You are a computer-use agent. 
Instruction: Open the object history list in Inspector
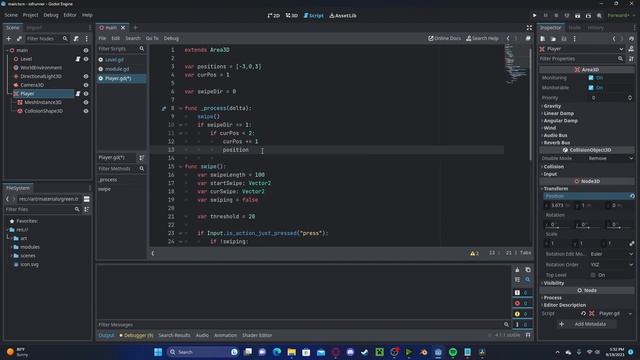pyautogui.click(x=631, y=39)
